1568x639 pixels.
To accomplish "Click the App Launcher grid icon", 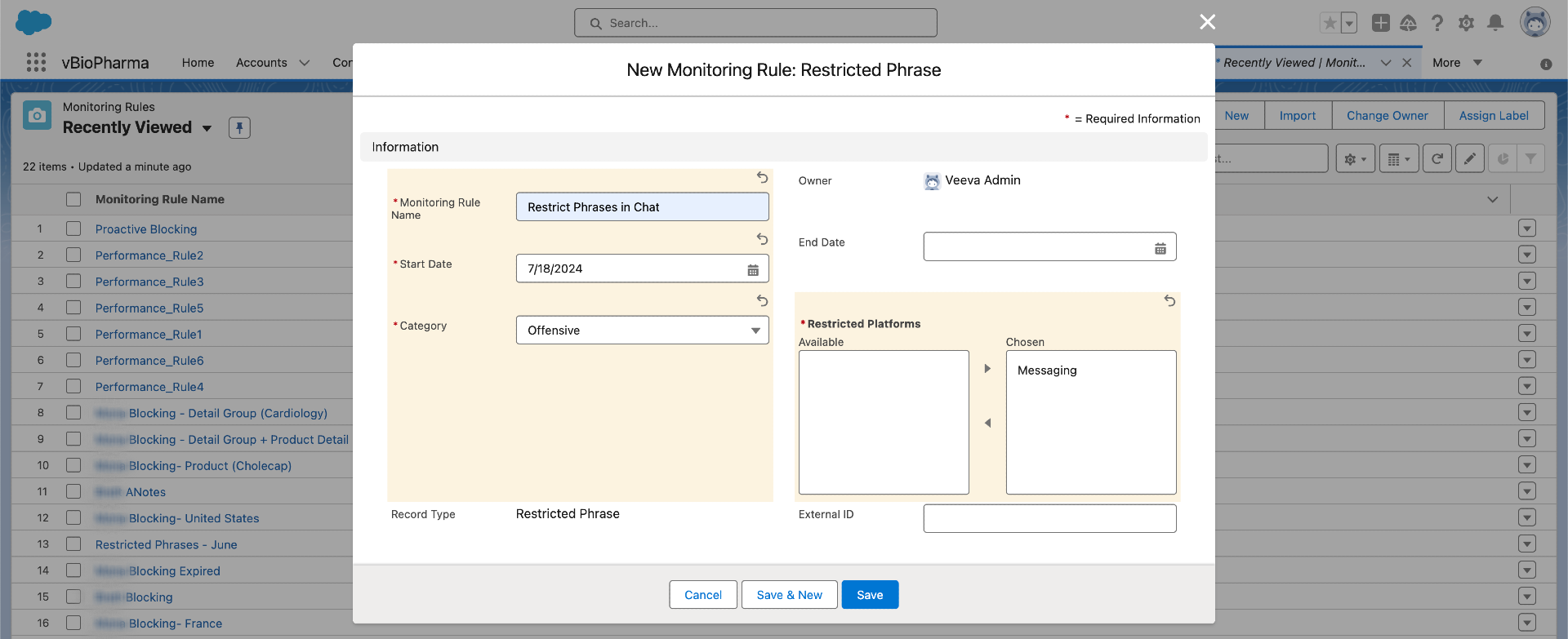I will (x=36, y=63).
